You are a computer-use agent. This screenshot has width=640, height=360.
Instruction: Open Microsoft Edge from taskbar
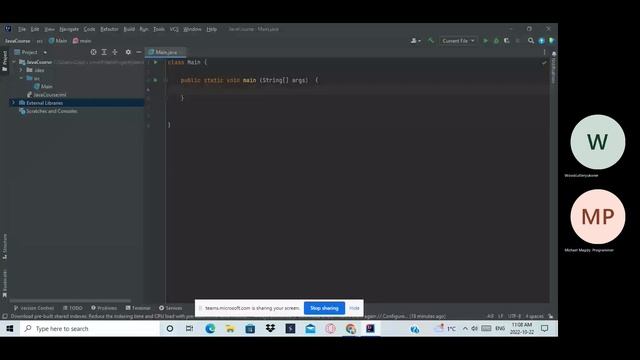pyautogui.click(x=210, y=329)
